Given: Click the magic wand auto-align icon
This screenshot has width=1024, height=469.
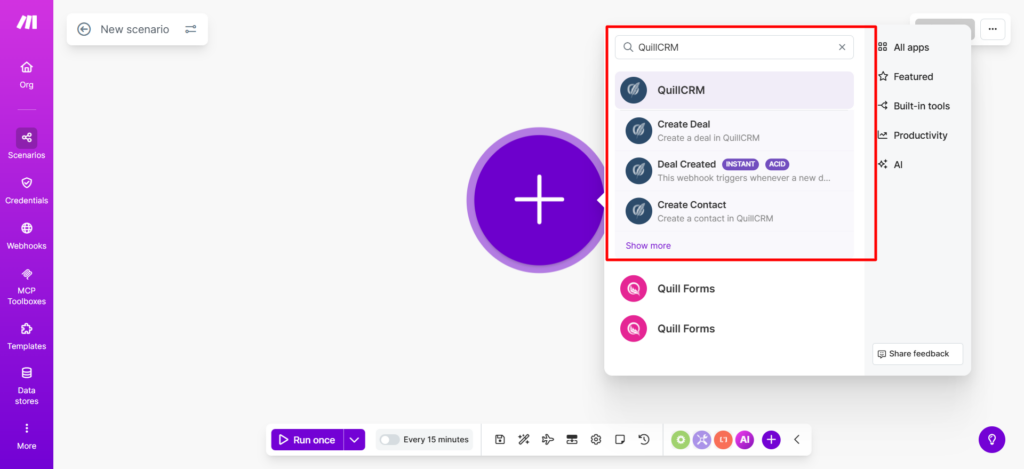Looking at the screenshot, I should (x=523, y=439).
